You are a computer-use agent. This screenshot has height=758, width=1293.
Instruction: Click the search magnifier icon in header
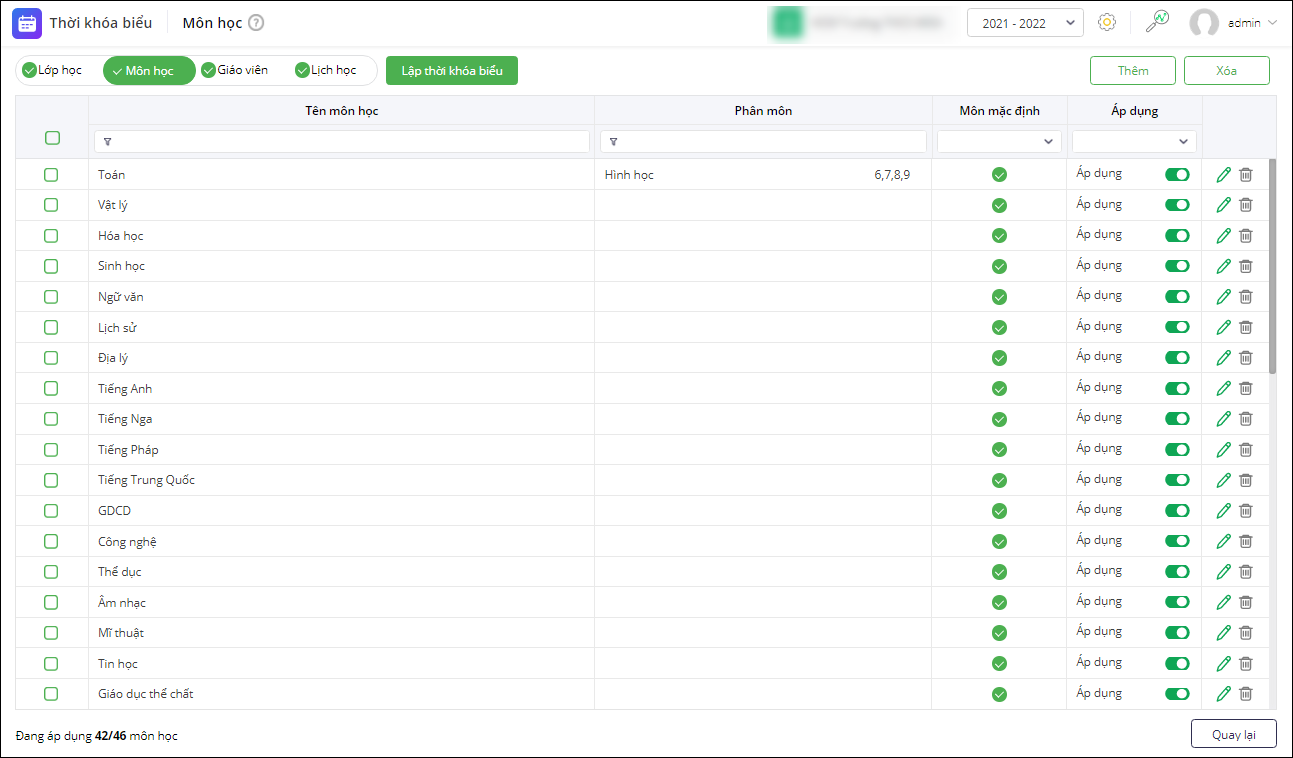tap(1157, 22)
